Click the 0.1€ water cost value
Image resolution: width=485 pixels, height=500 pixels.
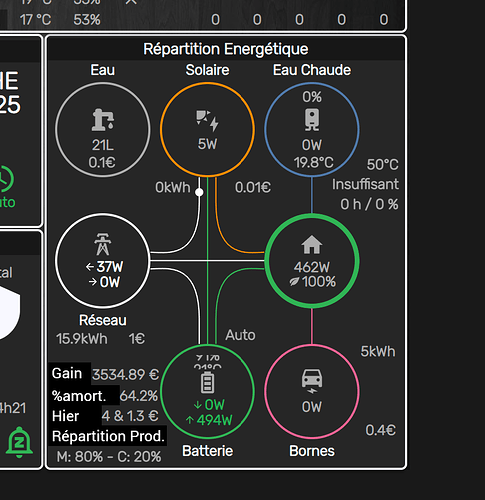click(102, 162)
